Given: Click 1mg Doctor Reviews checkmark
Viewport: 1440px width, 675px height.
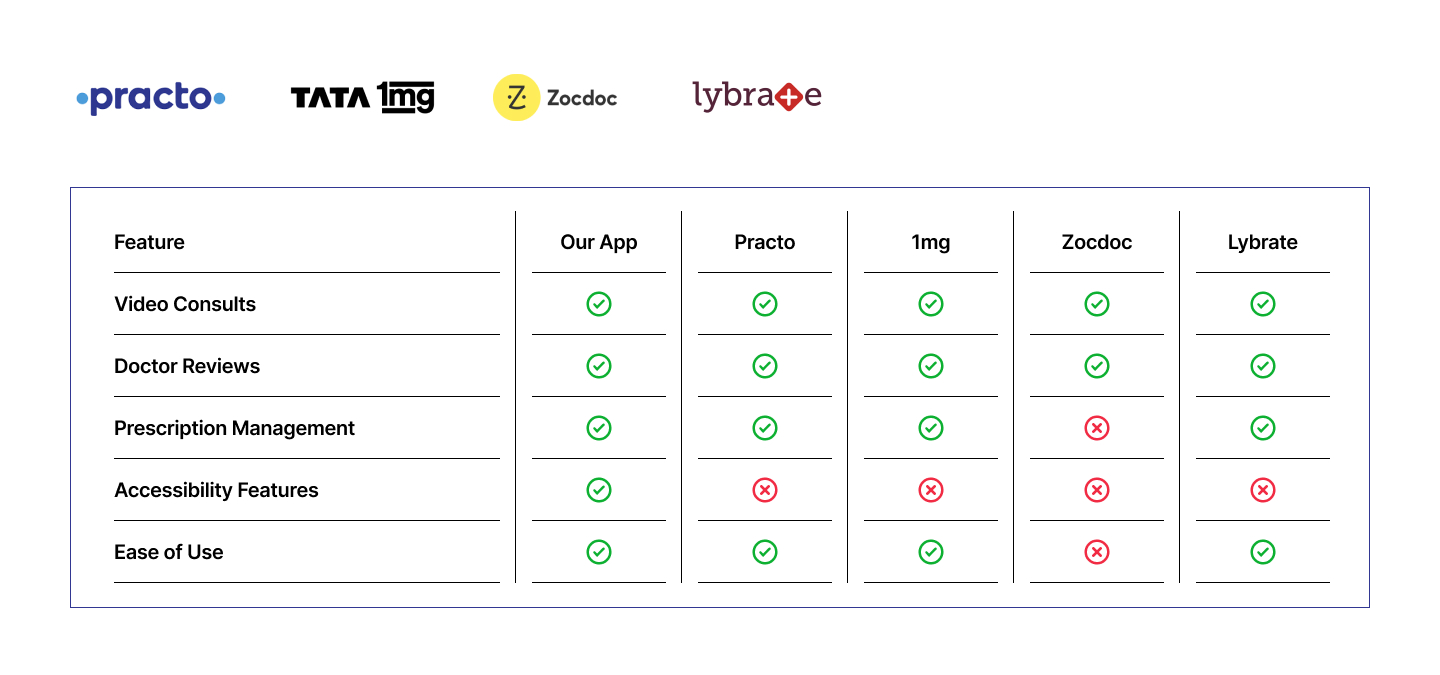Looking at the screenshot, I should (x=931, y=366).
